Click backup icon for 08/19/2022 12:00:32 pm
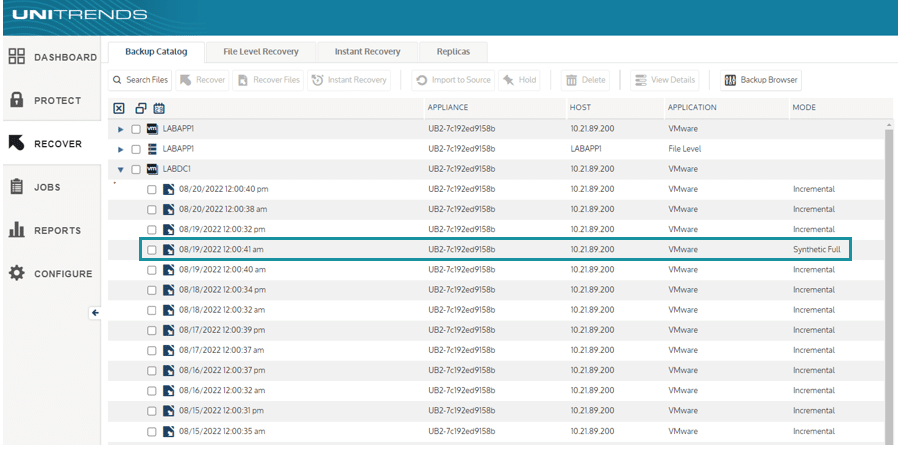902x450 pixels. pos(168,230)
